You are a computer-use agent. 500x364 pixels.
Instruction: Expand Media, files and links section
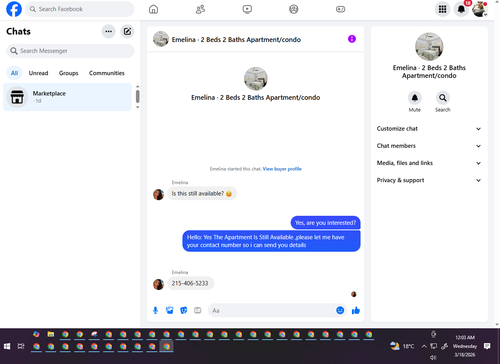click(429, 163)
